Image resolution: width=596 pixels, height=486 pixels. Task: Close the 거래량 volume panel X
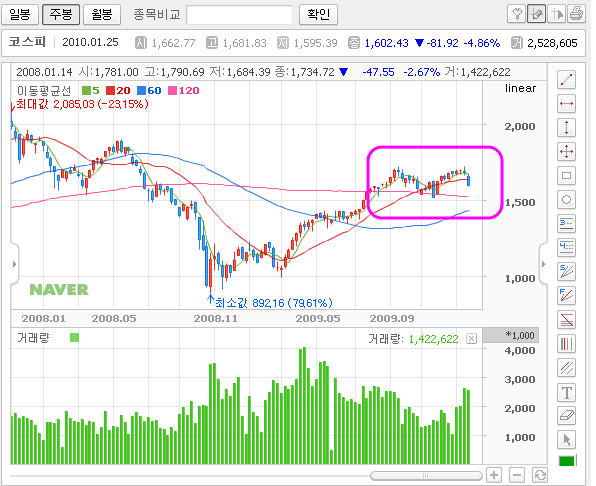pos(471,339)
